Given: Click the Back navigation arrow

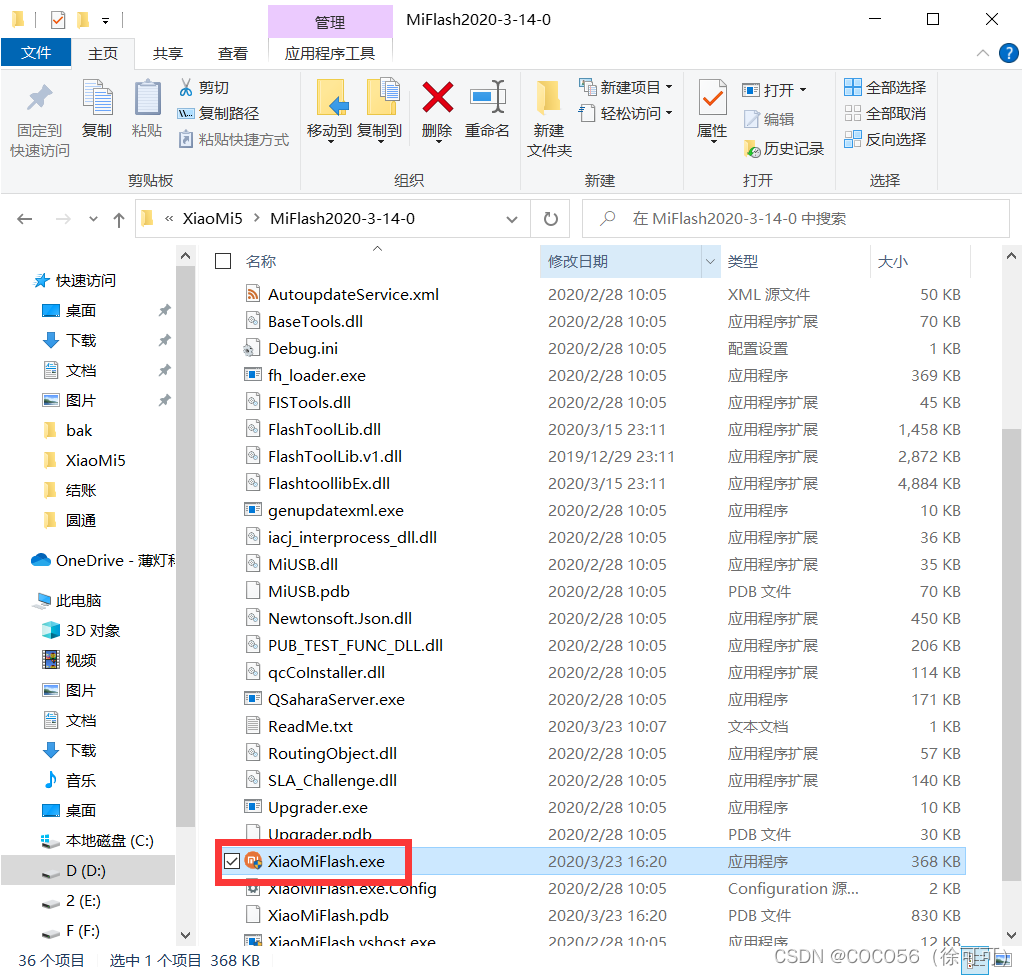Looking at the screenshot, I should (25, 219).
